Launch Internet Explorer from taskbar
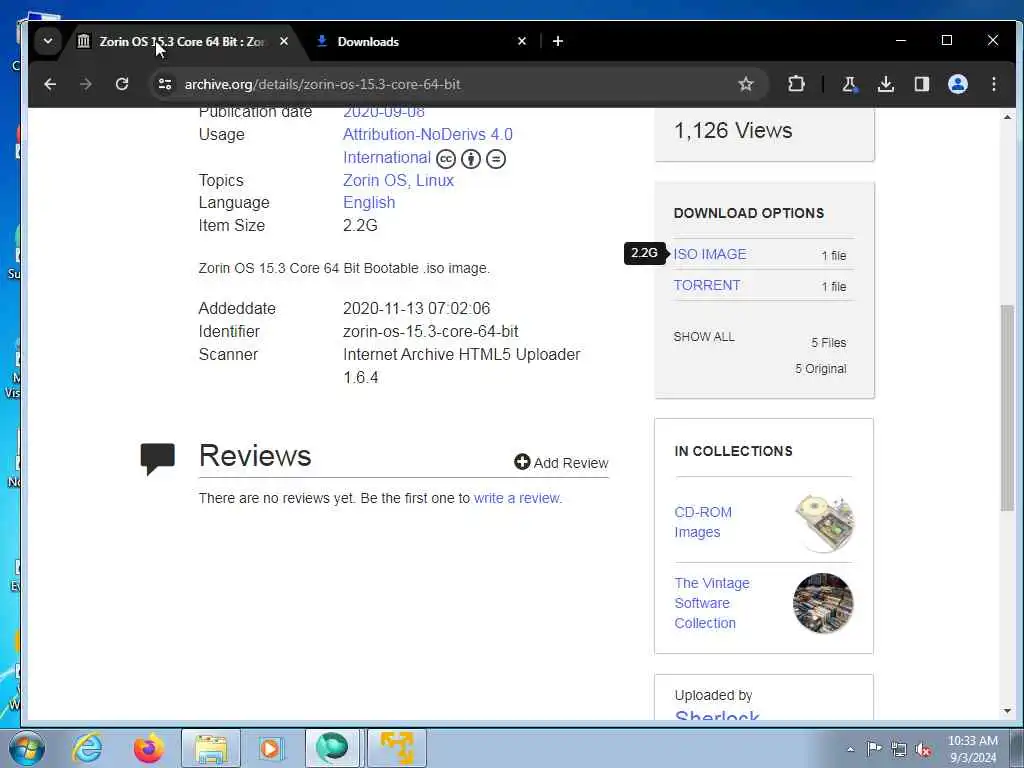Screen dimensions: 1024x768 87,748
